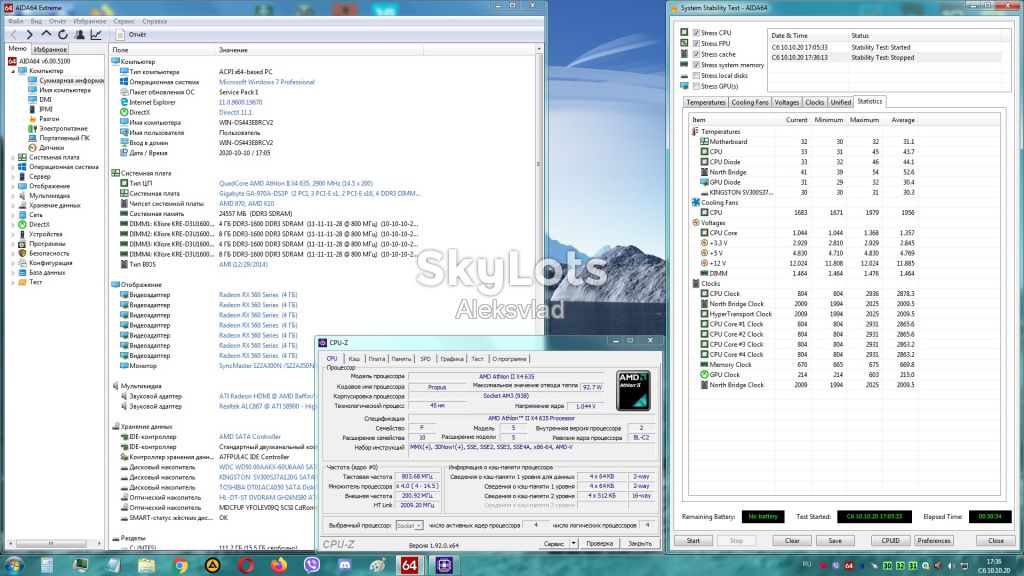Toggle Stress CPU checkbox
The image size is (1024, 576).
(696, 33)
